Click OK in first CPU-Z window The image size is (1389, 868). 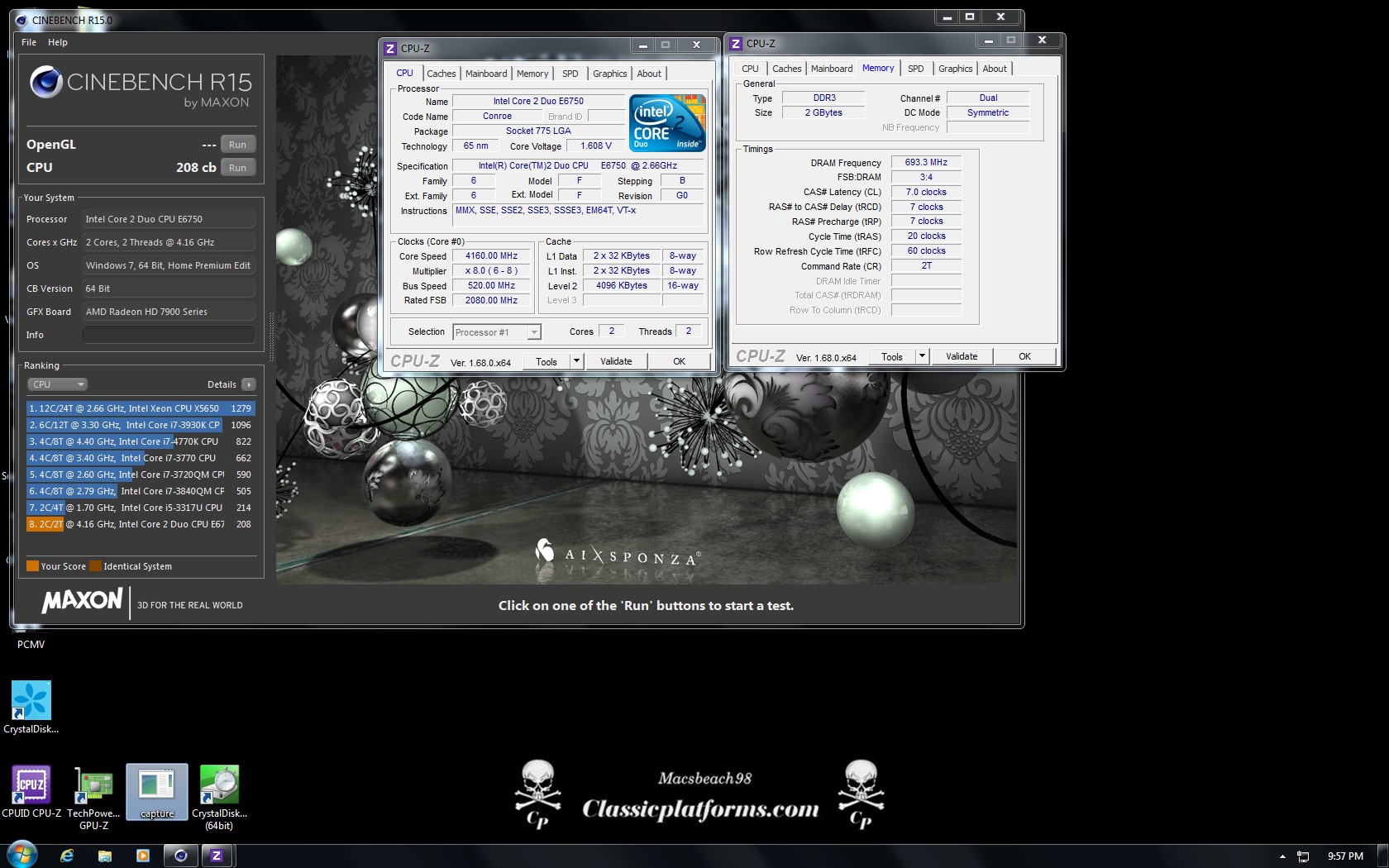coord(679,361)
